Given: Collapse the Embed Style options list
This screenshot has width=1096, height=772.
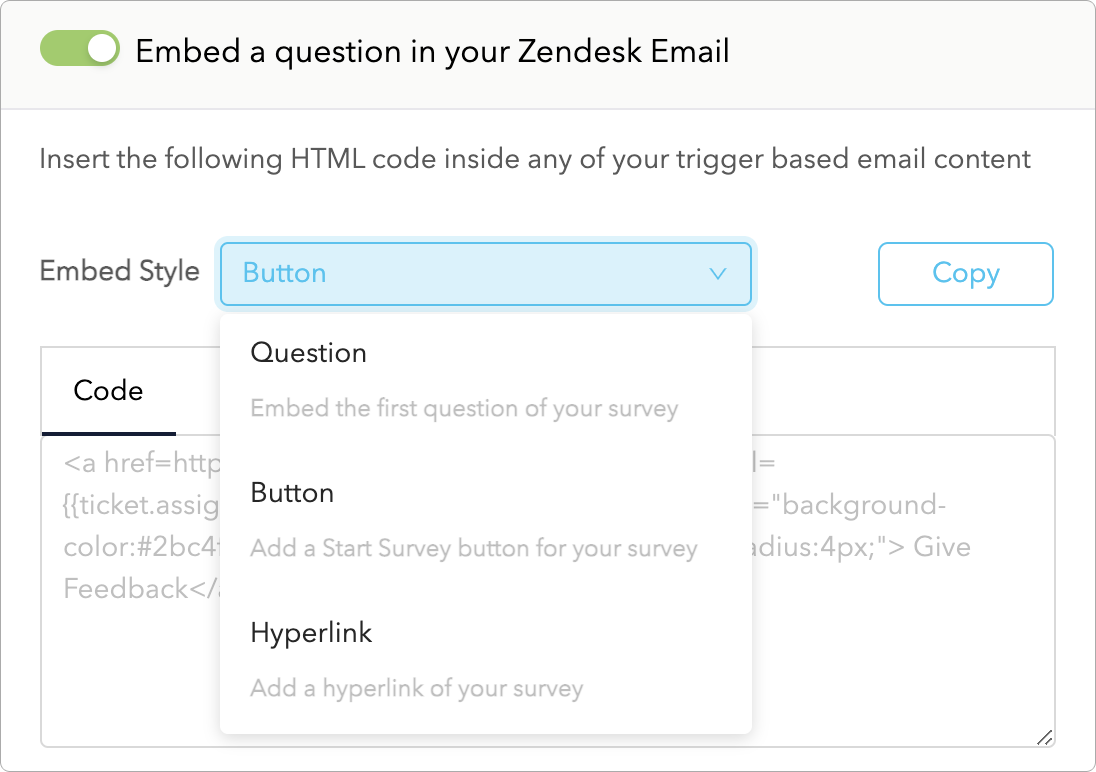Looking at the screenshot, I should pos(716,273).
